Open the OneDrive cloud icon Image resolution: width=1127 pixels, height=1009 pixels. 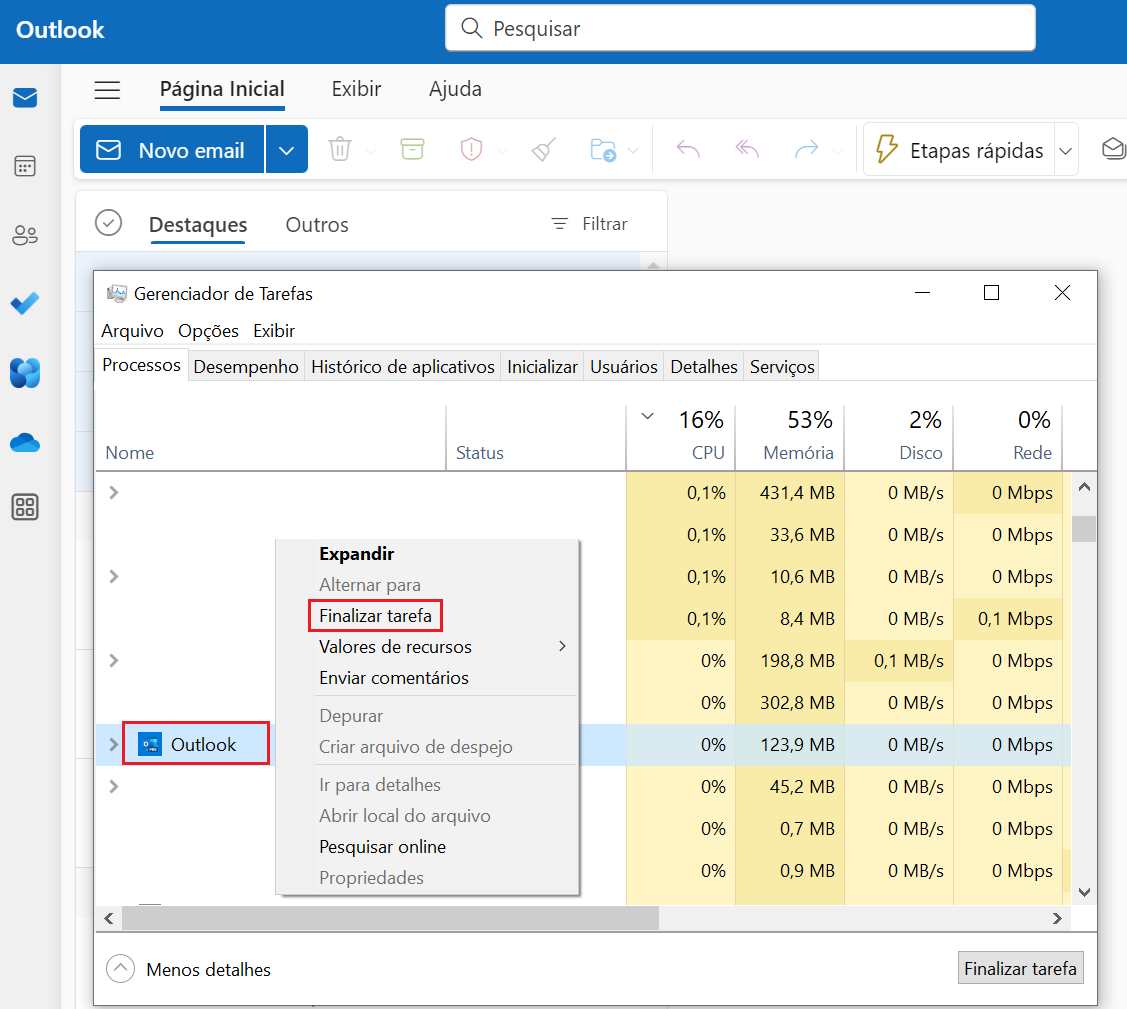pos(25,443)
